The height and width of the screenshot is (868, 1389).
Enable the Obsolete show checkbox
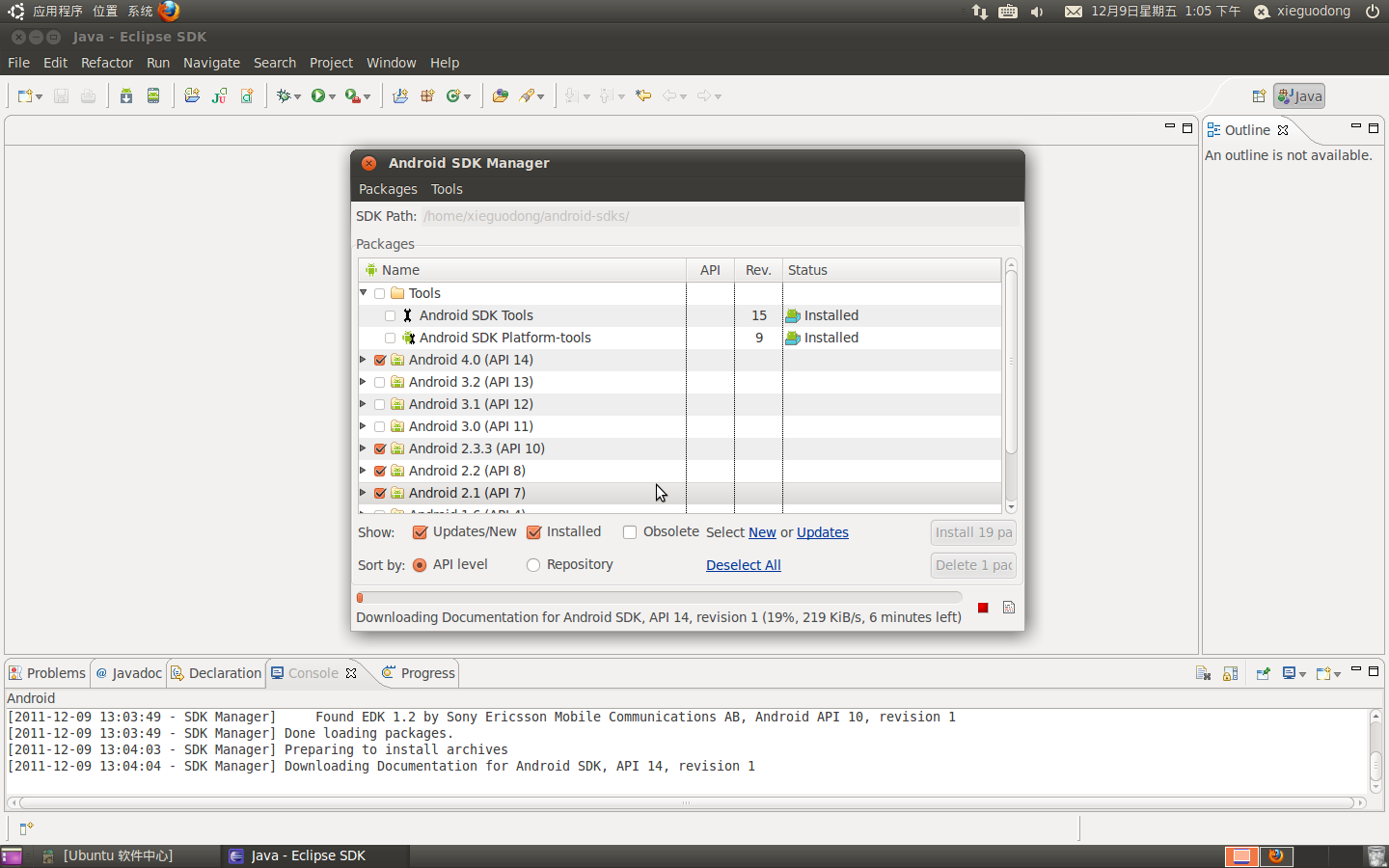tap(630, 532)
